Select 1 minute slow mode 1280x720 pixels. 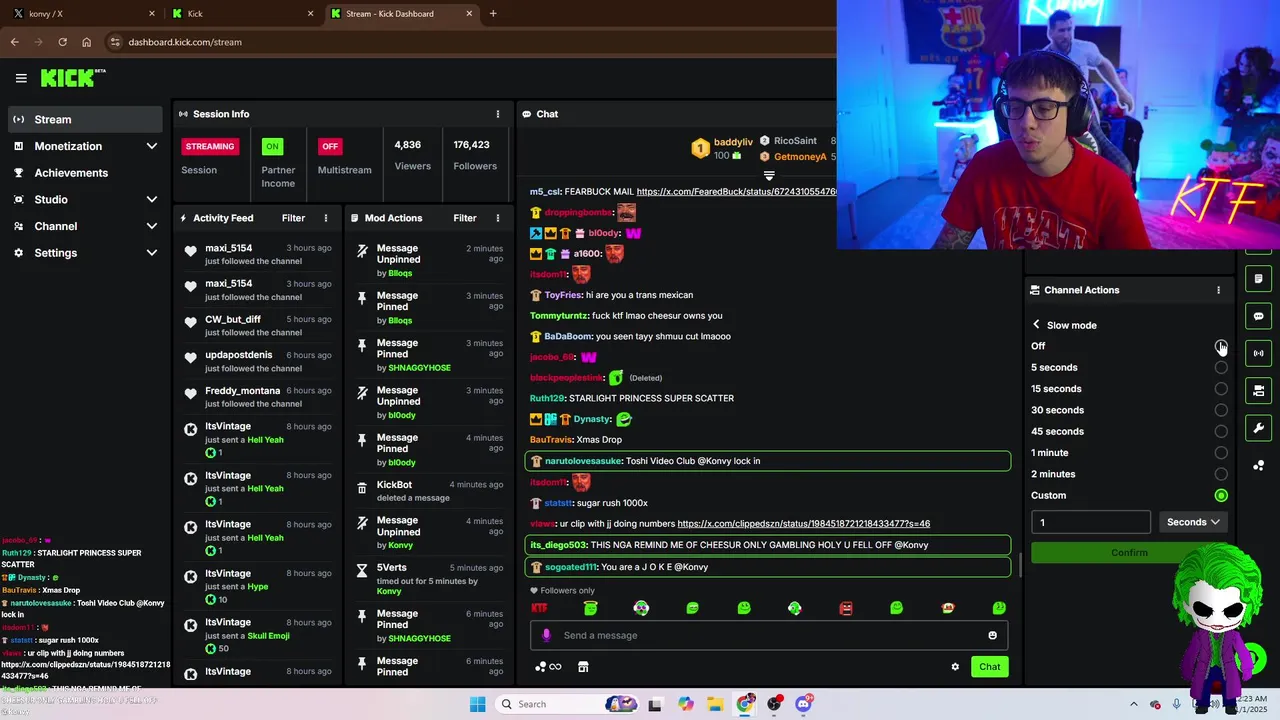(x=1221, y=453)
